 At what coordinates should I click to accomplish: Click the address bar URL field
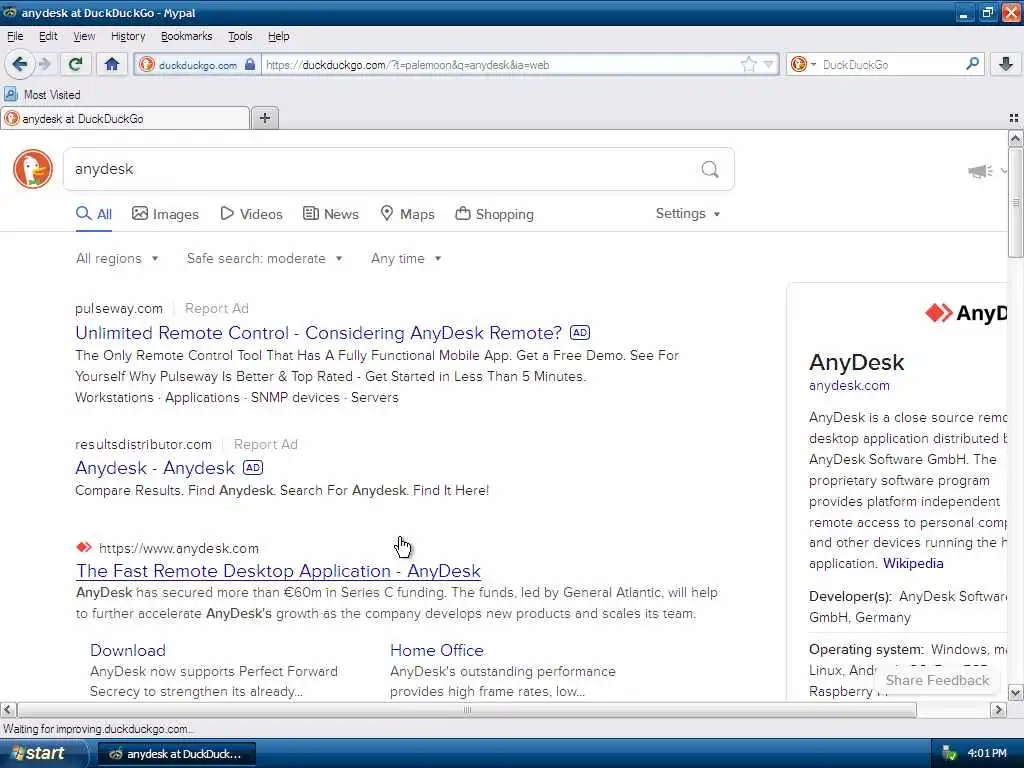[500, 65]
